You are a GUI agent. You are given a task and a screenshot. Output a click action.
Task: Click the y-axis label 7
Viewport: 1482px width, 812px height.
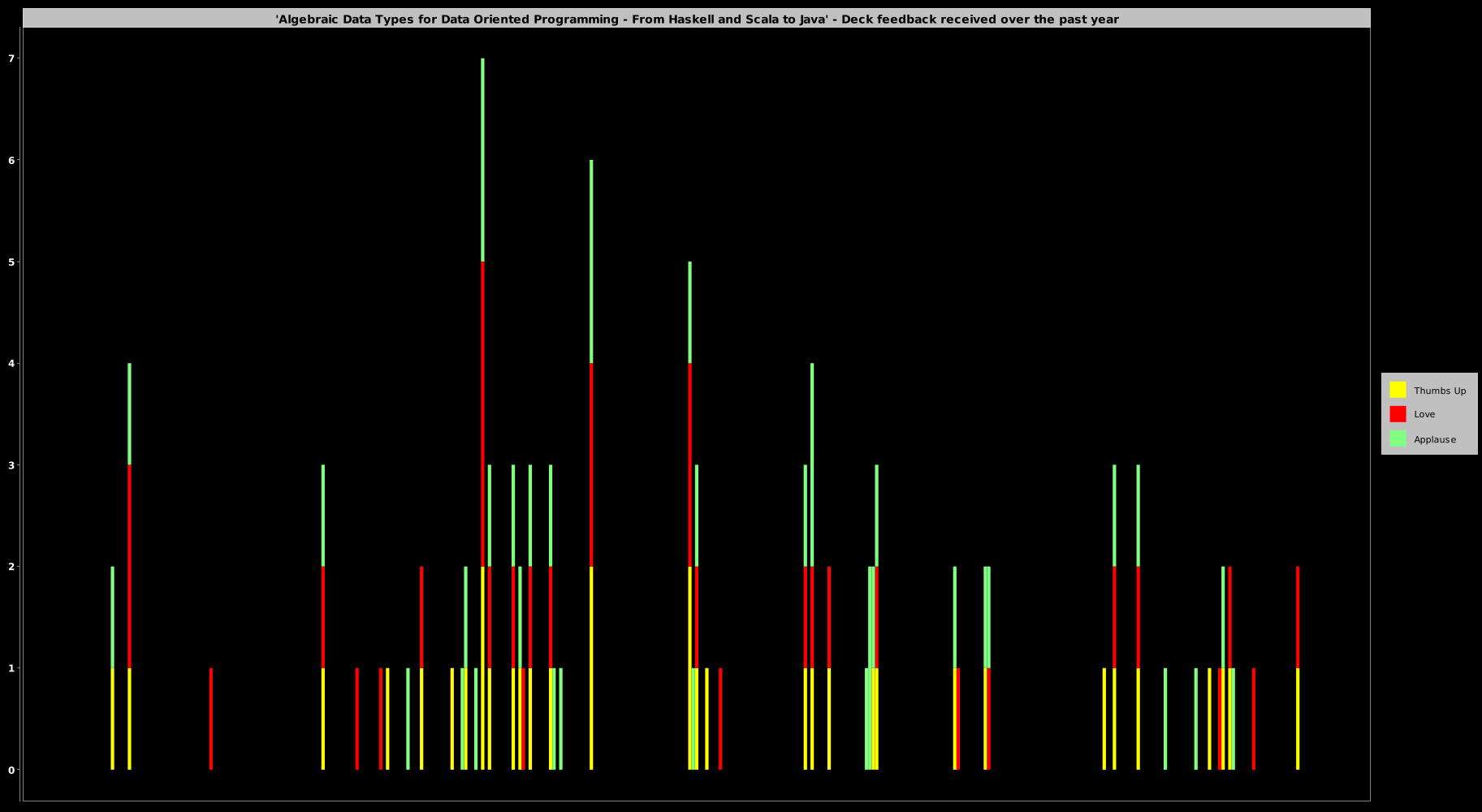[11, 58]
